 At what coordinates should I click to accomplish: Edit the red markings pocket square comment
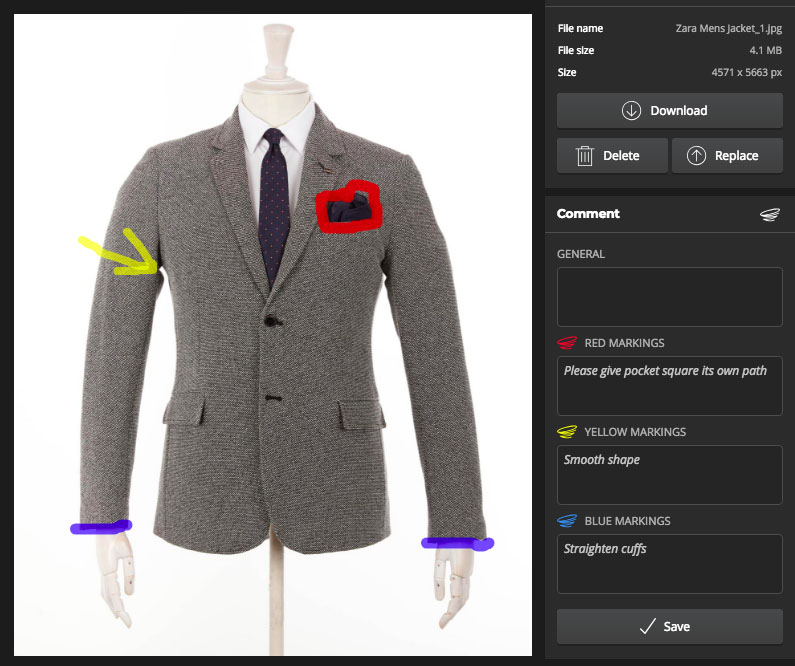(669, 385)
